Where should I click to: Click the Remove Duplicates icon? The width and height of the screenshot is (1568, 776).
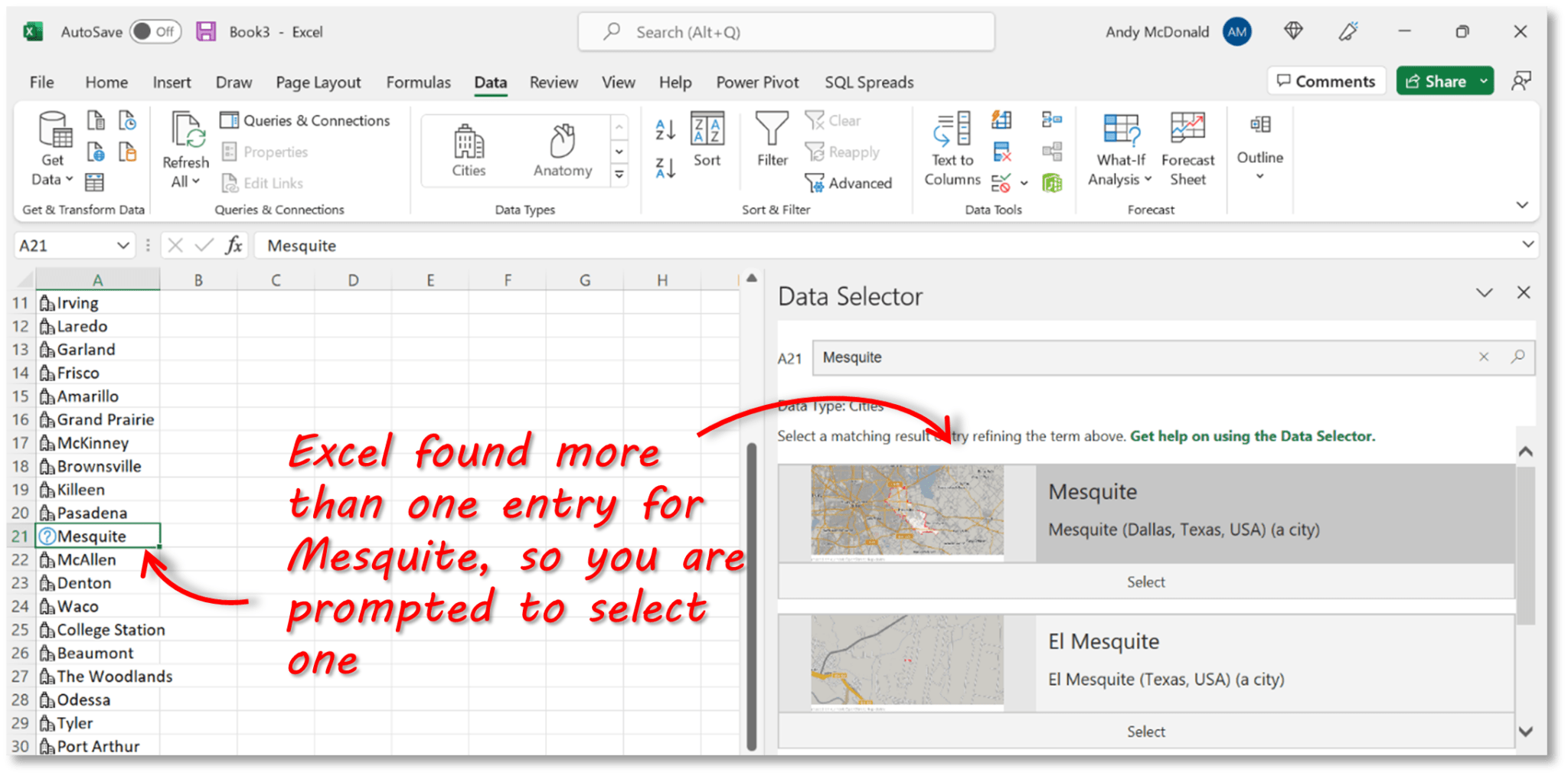pyautogui.click(x=1001, y=151)
